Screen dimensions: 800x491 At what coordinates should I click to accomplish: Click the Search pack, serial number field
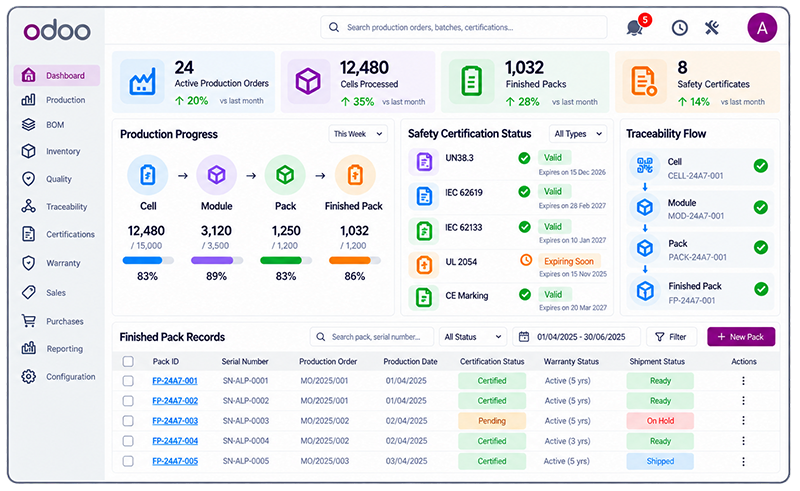[371, 337]
